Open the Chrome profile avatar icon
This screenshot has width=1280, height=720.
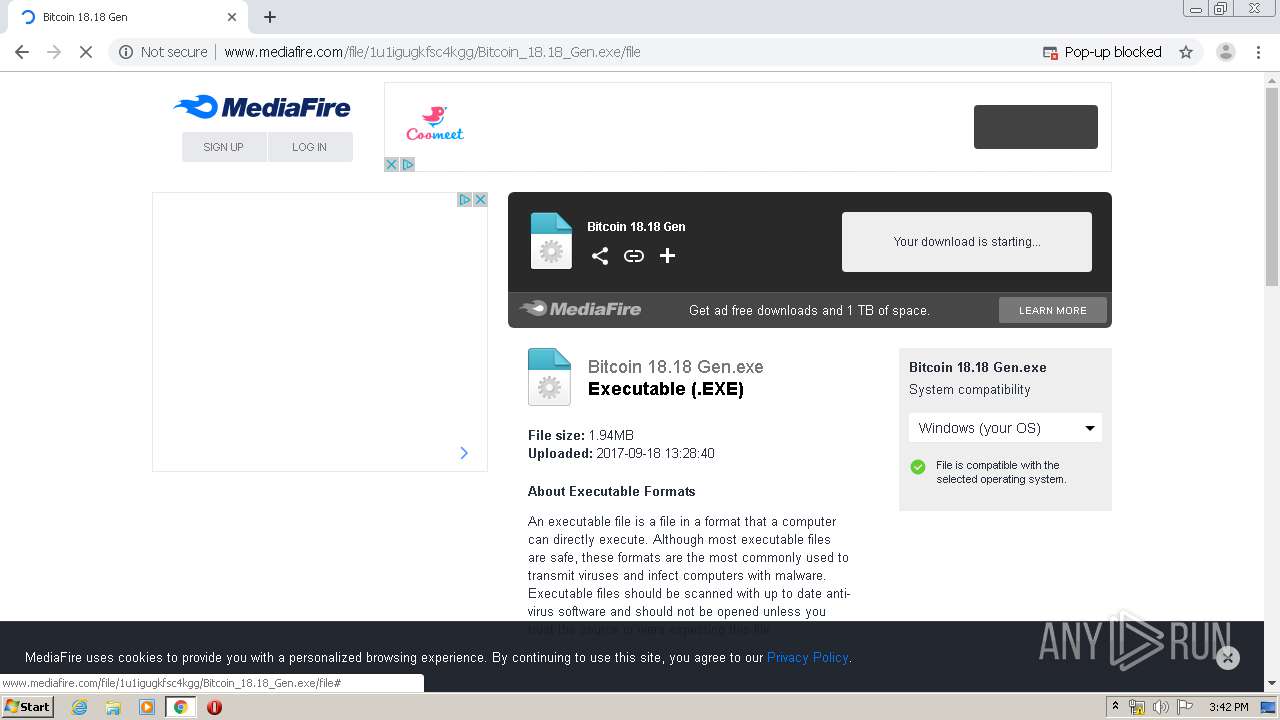[1226, 52]
